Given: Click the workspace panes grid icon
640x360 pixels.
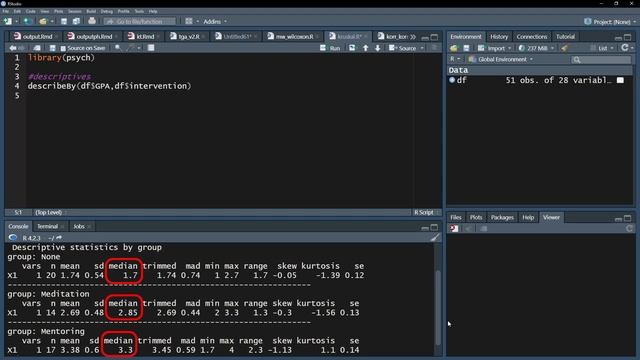Looking at the screenshot, I should (x=189, y=21).
